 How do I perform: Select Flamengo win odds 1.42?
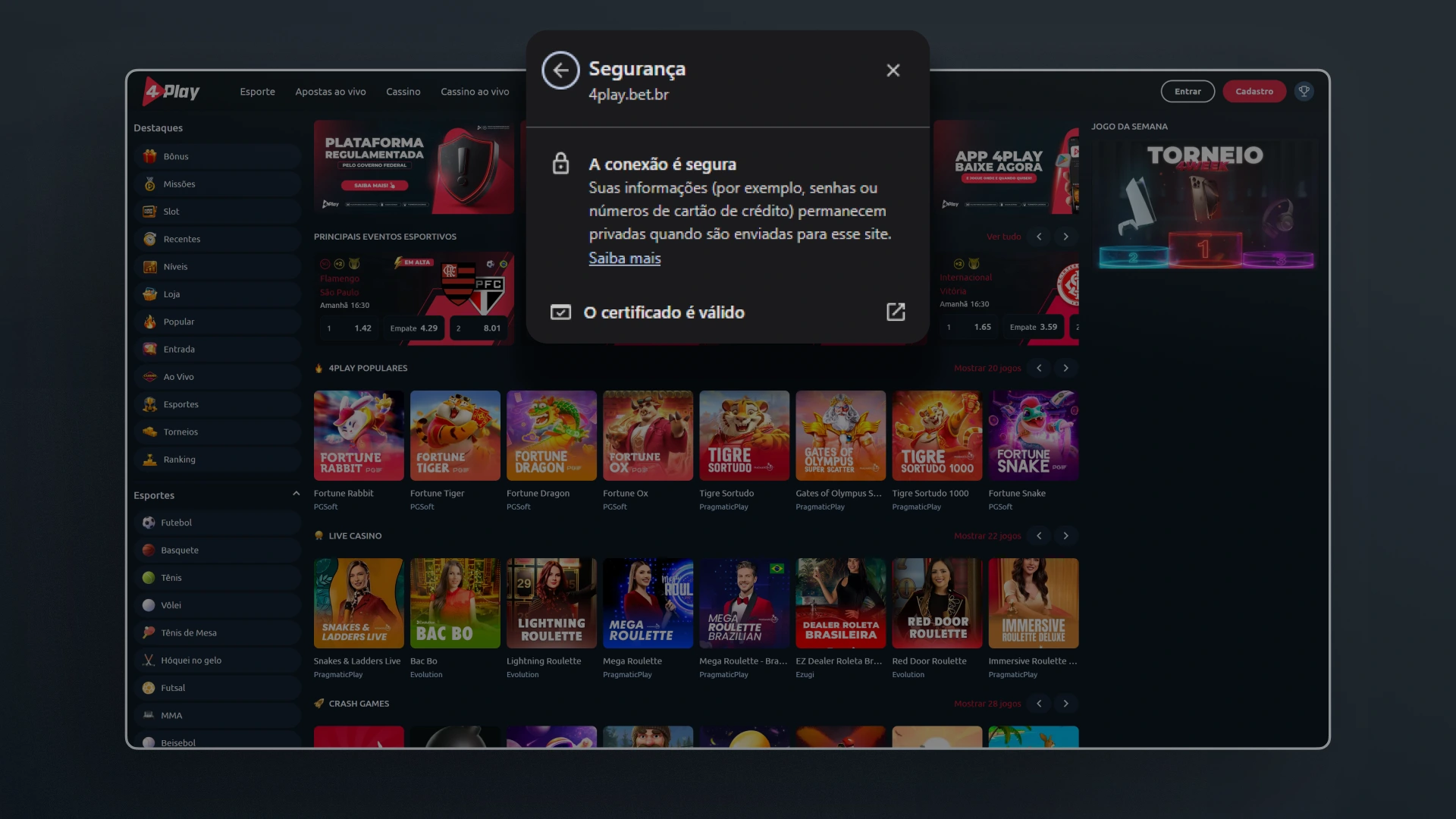point(350,328)
